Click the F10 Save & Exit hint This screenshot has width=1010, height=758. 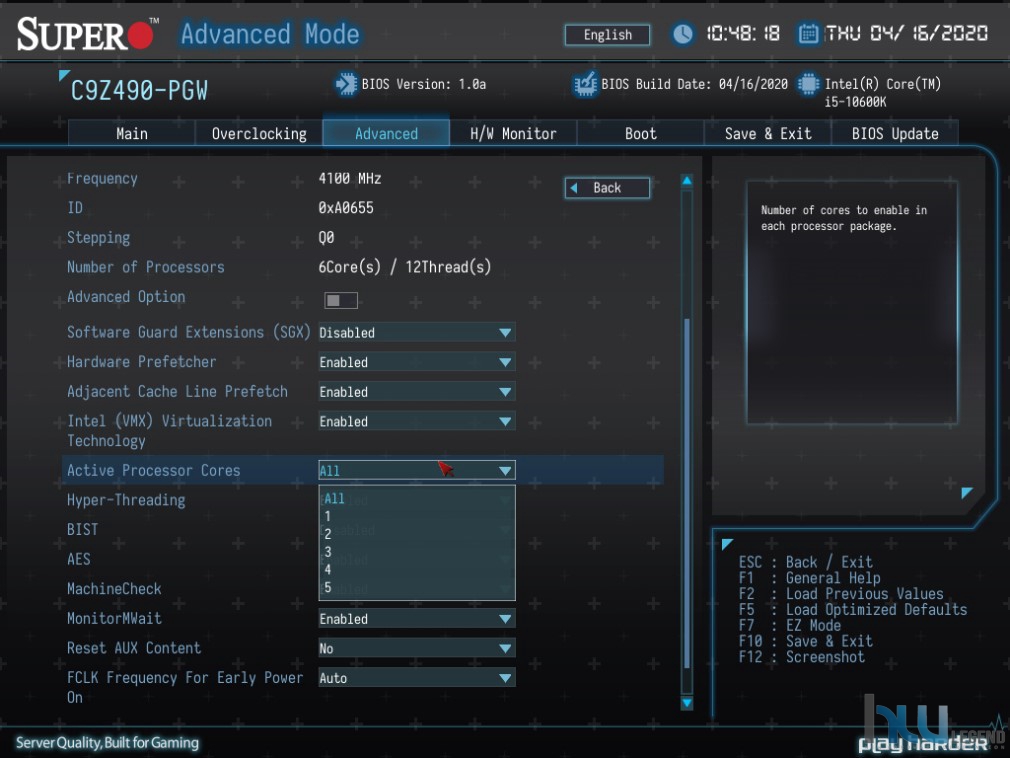point(806,641)
